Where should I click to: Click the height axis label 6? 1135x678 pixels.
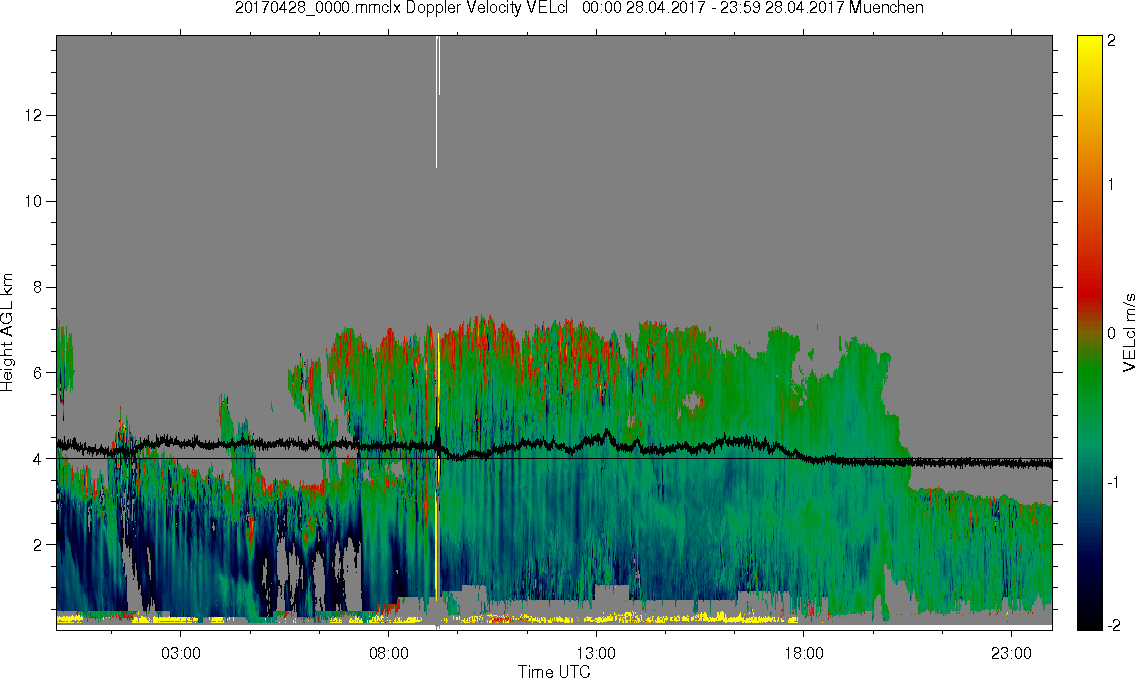[38, 373]
